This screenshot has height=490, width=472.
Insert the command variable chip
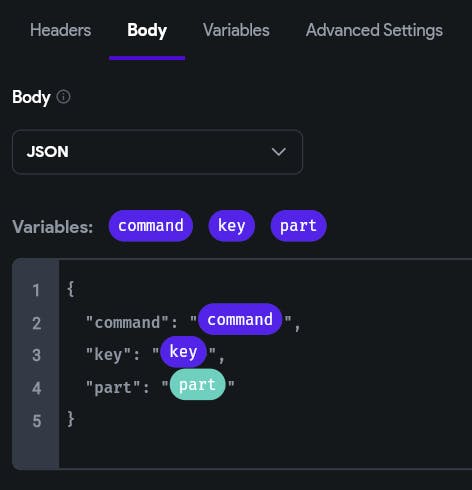(x=151, y=226)
